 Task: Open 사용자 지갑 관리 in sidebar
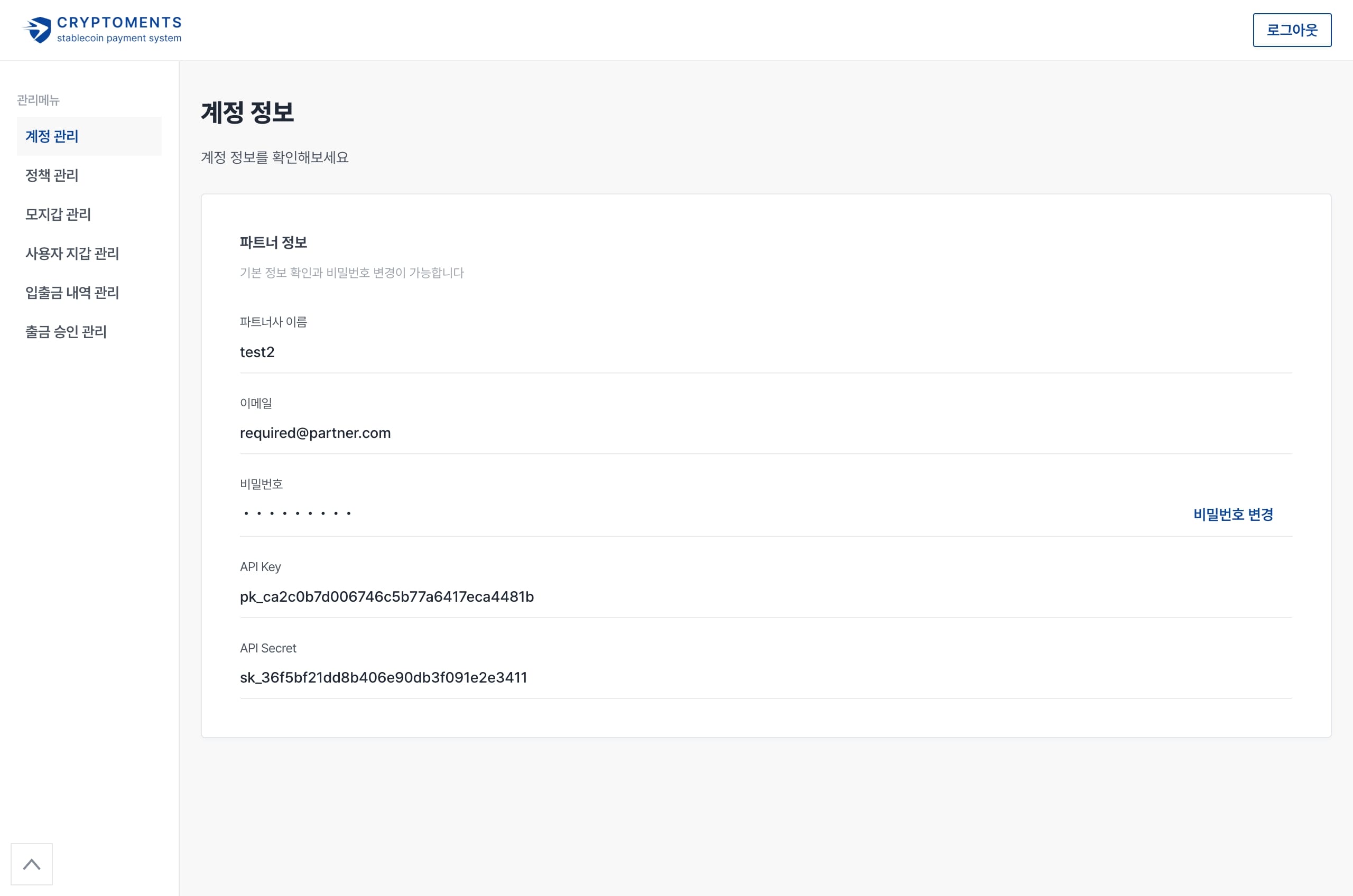pos(72,253)
